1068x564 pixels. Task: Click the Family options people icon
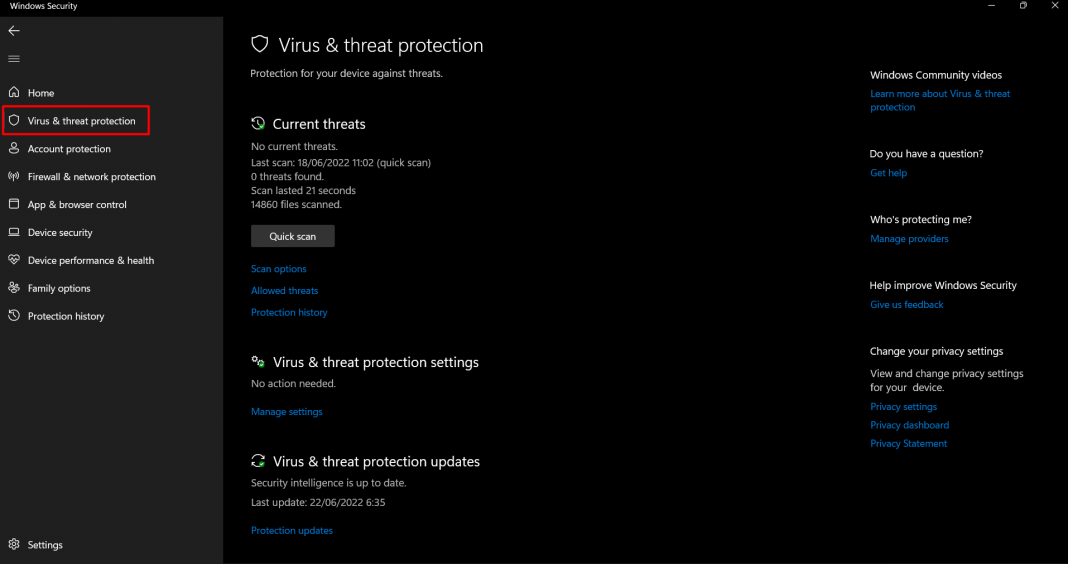click(14, 289)
